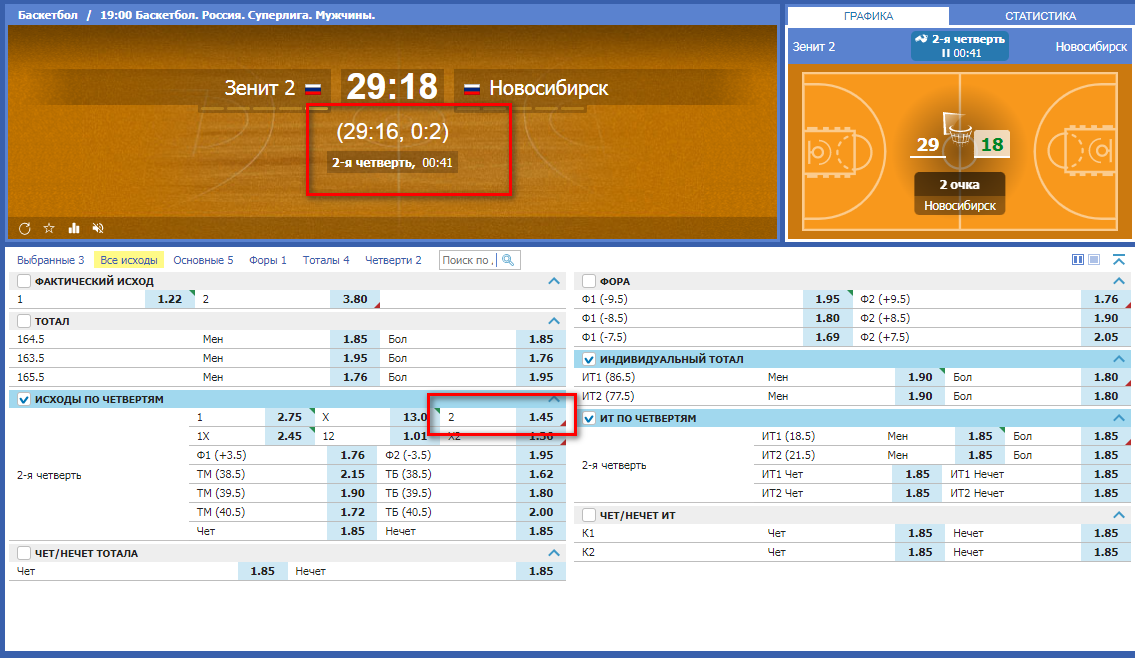Unmute sound with the speaker icon

(98, 228)
